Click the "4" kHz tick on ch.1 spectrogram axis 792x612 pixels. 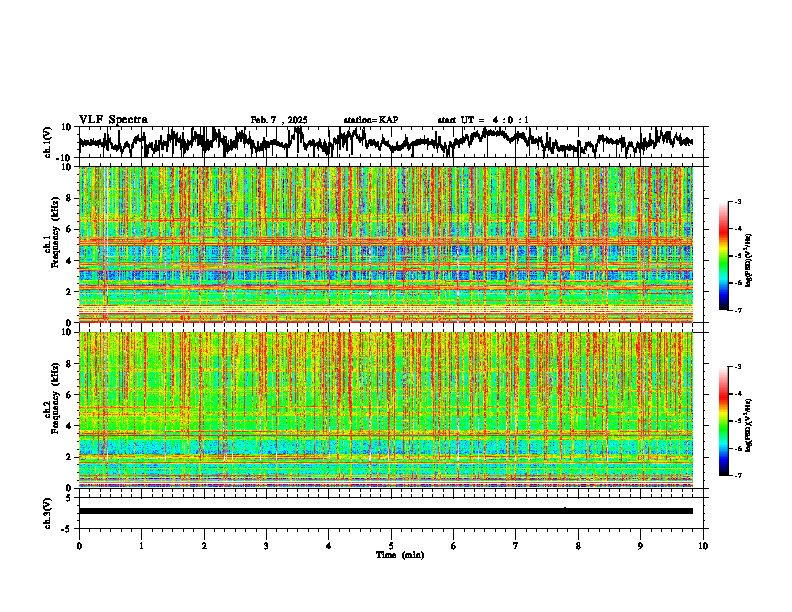[70, 261]
